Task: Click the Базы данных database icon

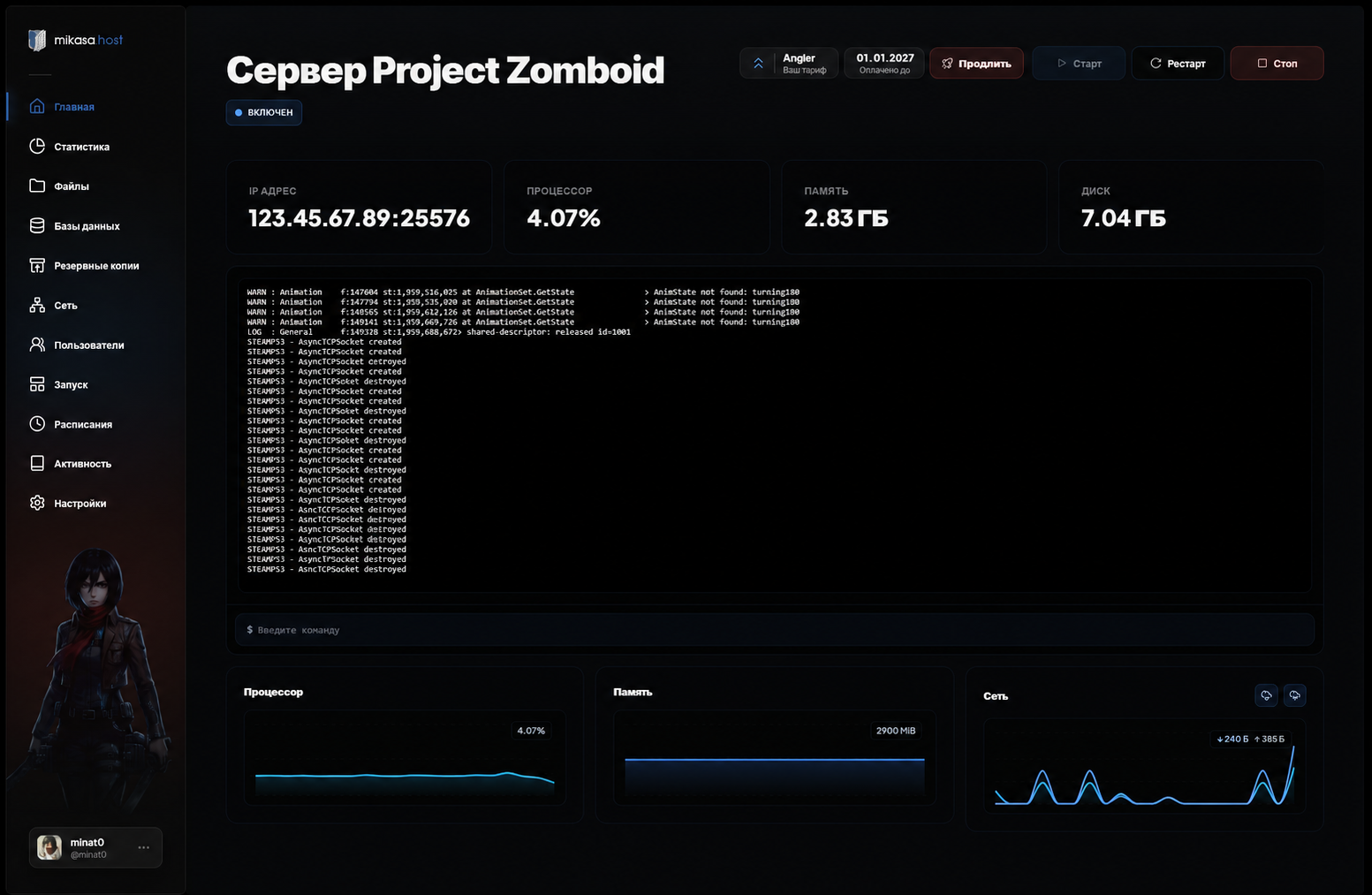Action: [x=37, y=225]
